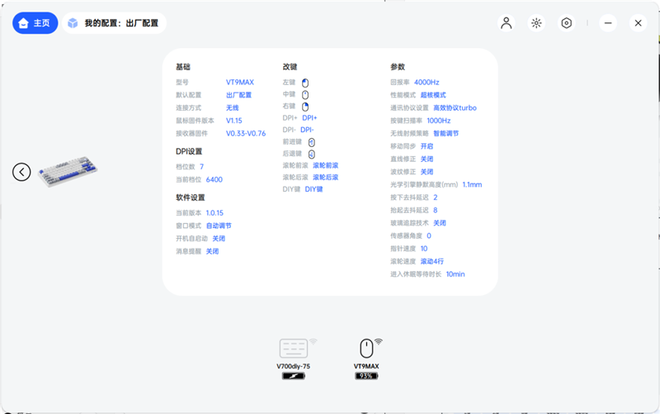Click the 当前档位 DPI value 6400
660x414 pixels.
[x=214, y=179]
